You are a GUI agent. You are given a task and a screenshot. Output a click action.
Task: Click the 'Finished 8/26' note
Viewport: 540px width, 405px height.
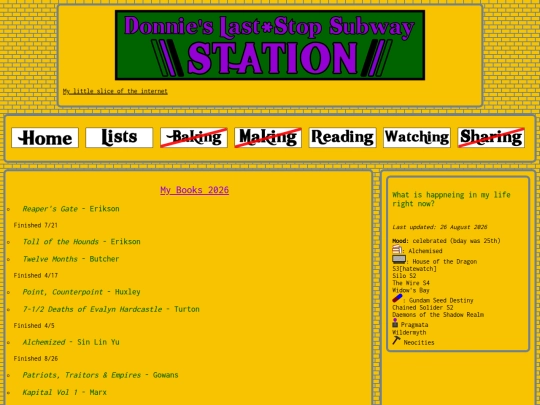tap(35, 359)
